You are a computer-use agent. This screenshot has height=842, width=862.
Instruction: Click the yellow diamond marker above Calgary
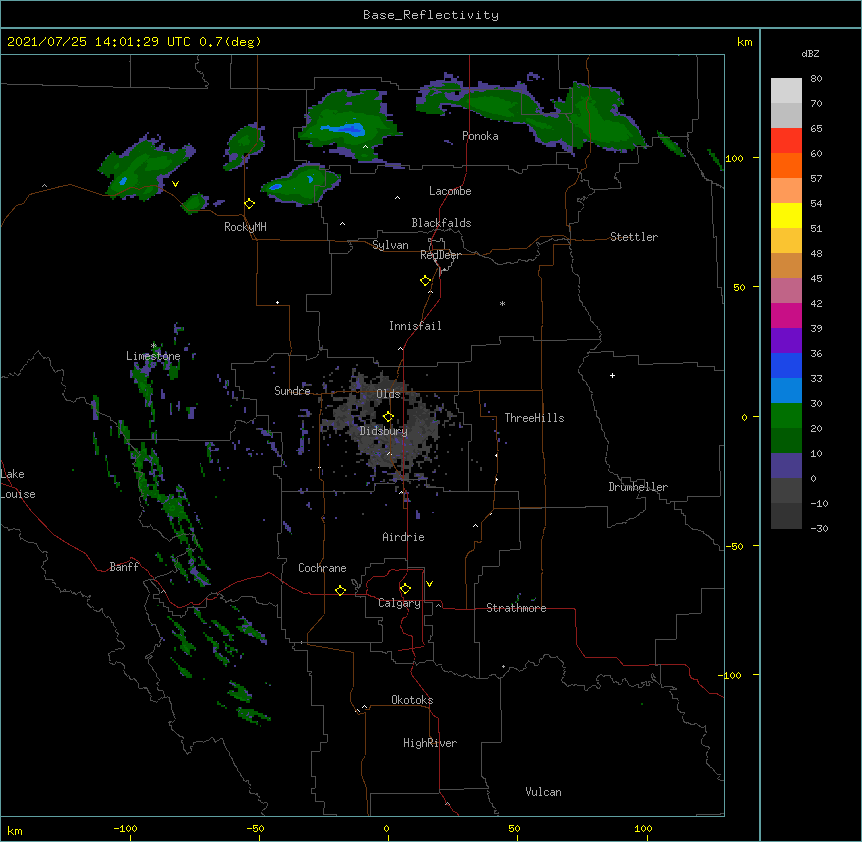405,589
